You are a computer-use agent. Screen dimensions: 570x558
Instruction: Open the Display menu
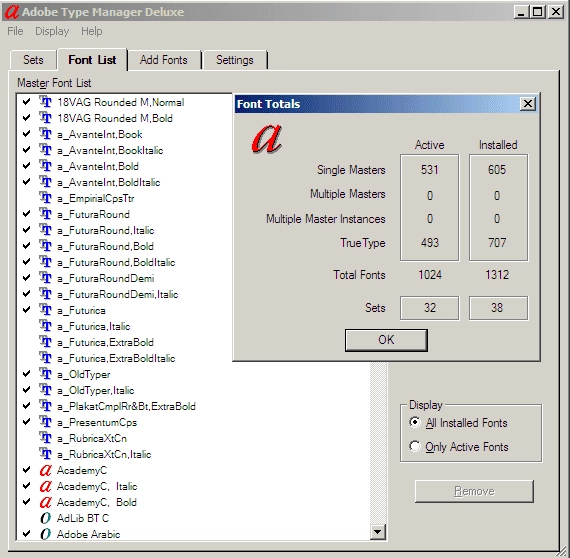(52, 31)
